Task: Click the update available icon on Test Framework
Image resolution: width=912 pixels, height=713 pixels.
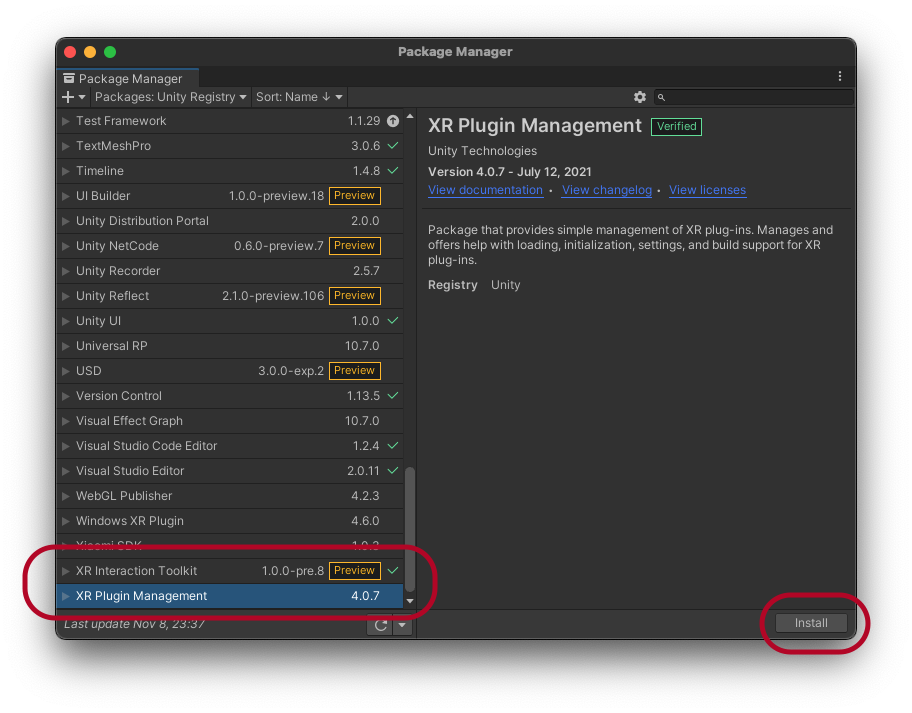Action: 393,121
